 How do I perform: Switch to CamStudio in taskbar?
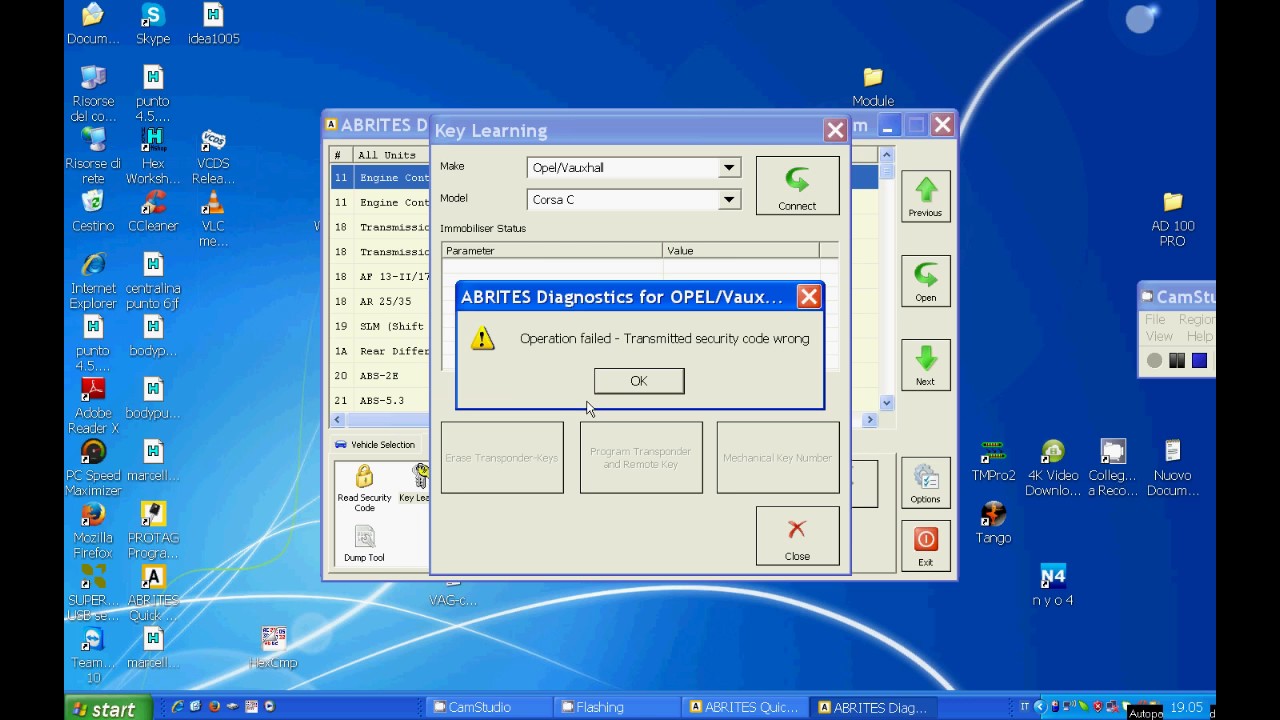[489, 707]
